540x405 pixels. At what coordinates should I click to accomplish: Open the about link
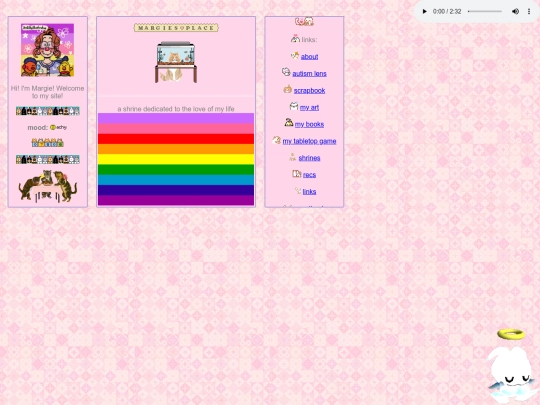click(309, 56)
